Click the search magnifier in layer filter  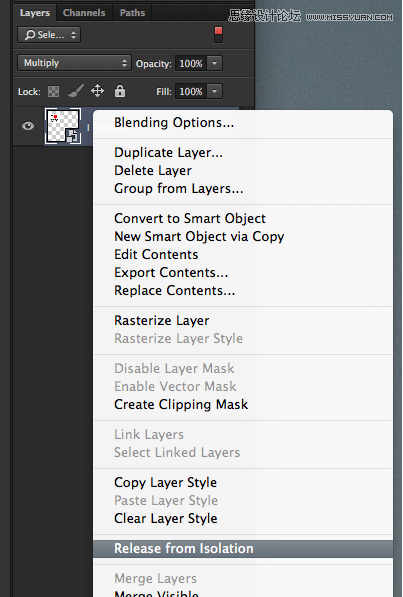[x=30, y=35]
